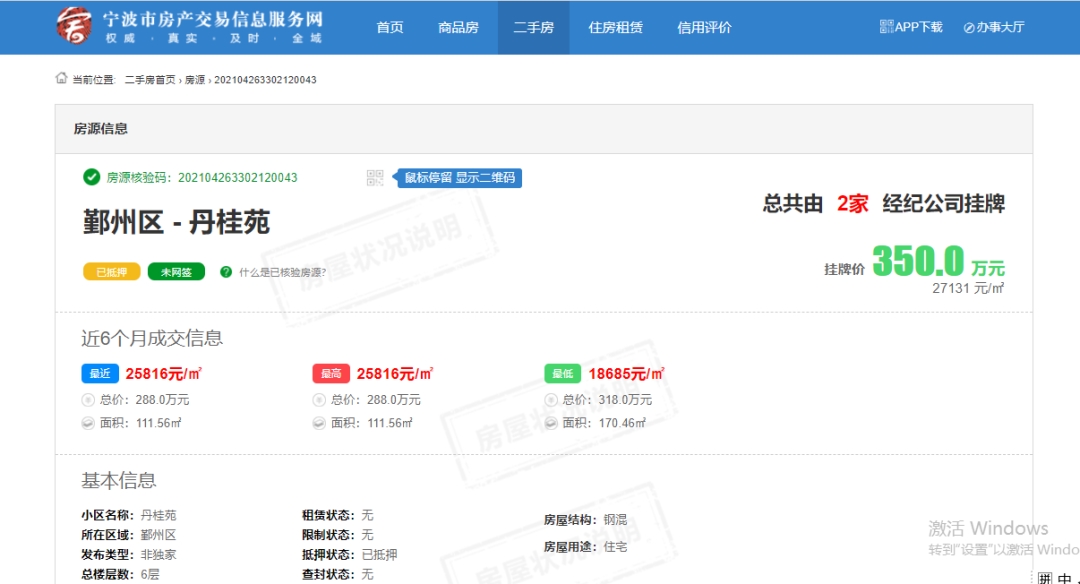This screenshot has width=1080, height=584.
Task: Click 鼠标停留 显示二维码 tooltip button
Action: (459, 178)
